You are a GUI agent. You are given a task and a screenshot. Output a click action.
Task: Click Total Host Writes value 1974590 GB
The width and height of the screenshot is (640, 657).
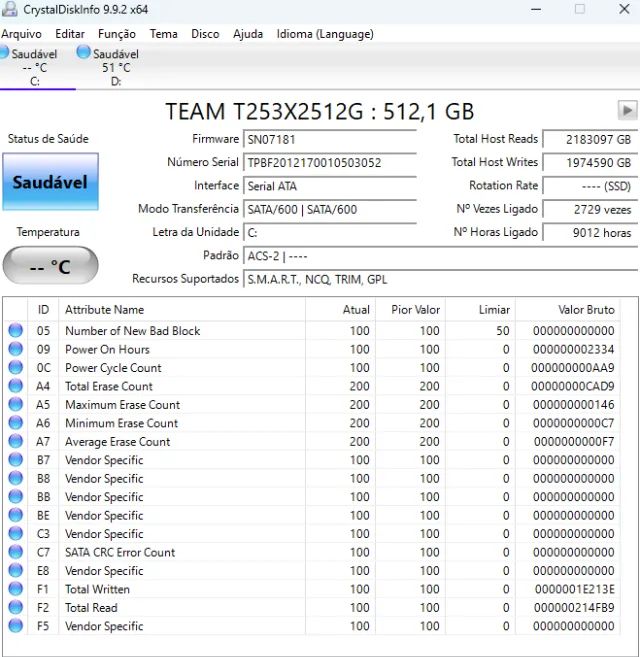point(590,163)
